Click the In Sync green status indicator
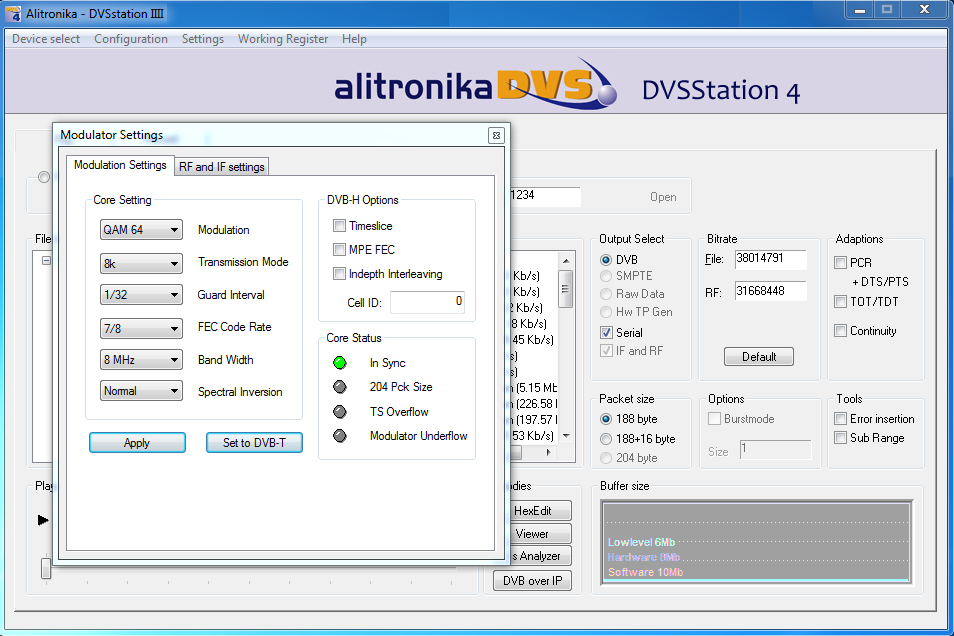Screen dimensions: 954x636 [x=340, y=363]
